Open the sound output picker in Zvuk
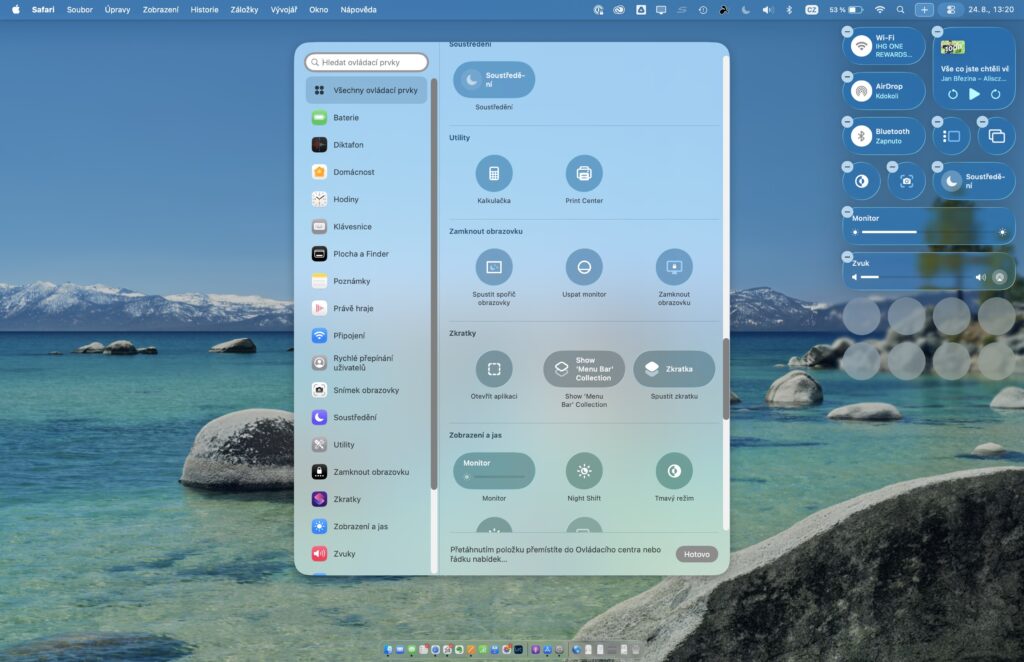 point(999,277)
